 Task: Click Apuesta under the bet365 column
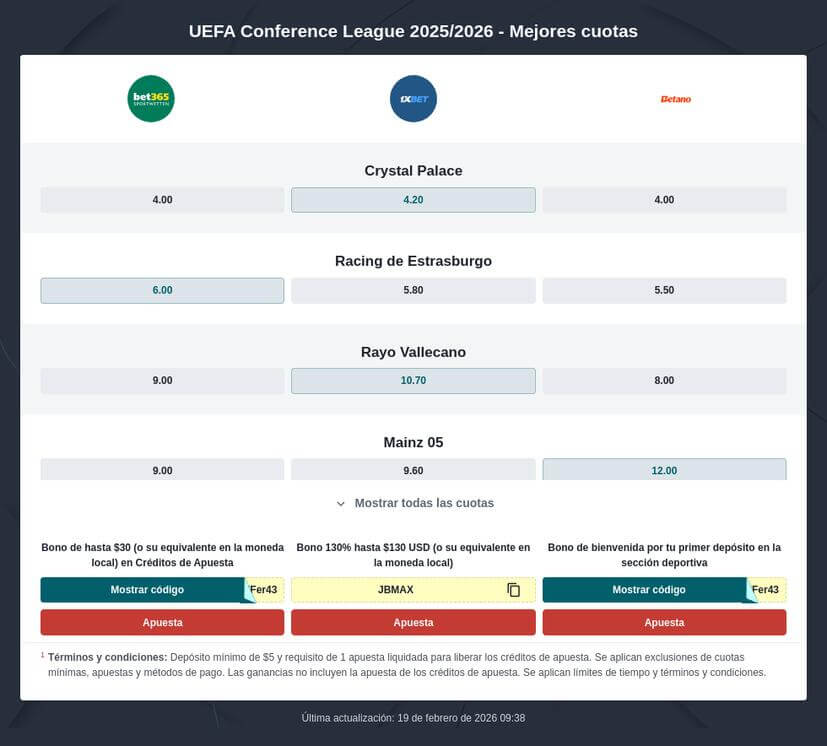click(x=162, y=622)
